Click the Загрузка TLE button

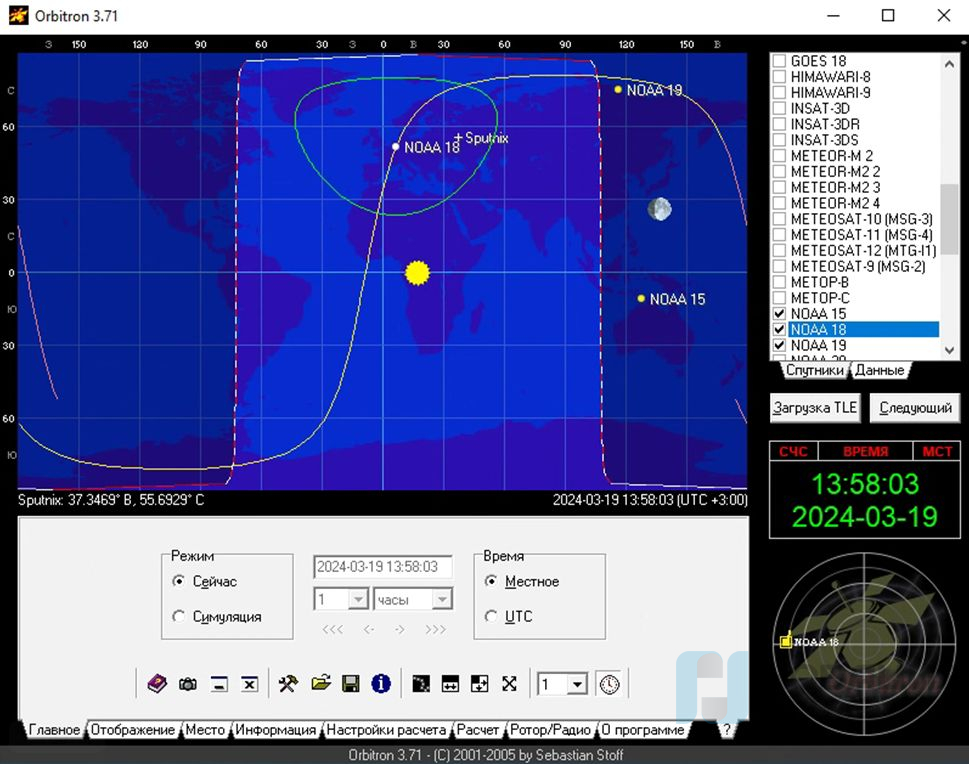click(816, 408)
